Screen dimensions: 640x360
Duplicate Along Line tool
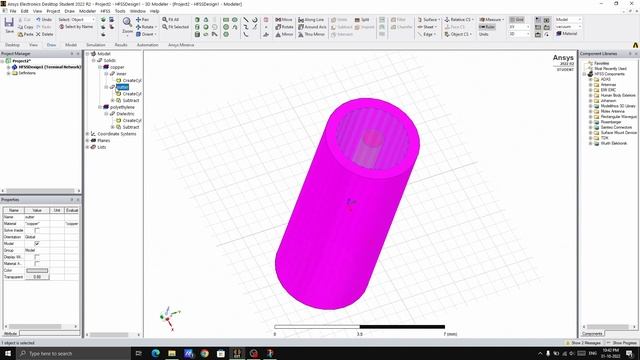point(311,20)
